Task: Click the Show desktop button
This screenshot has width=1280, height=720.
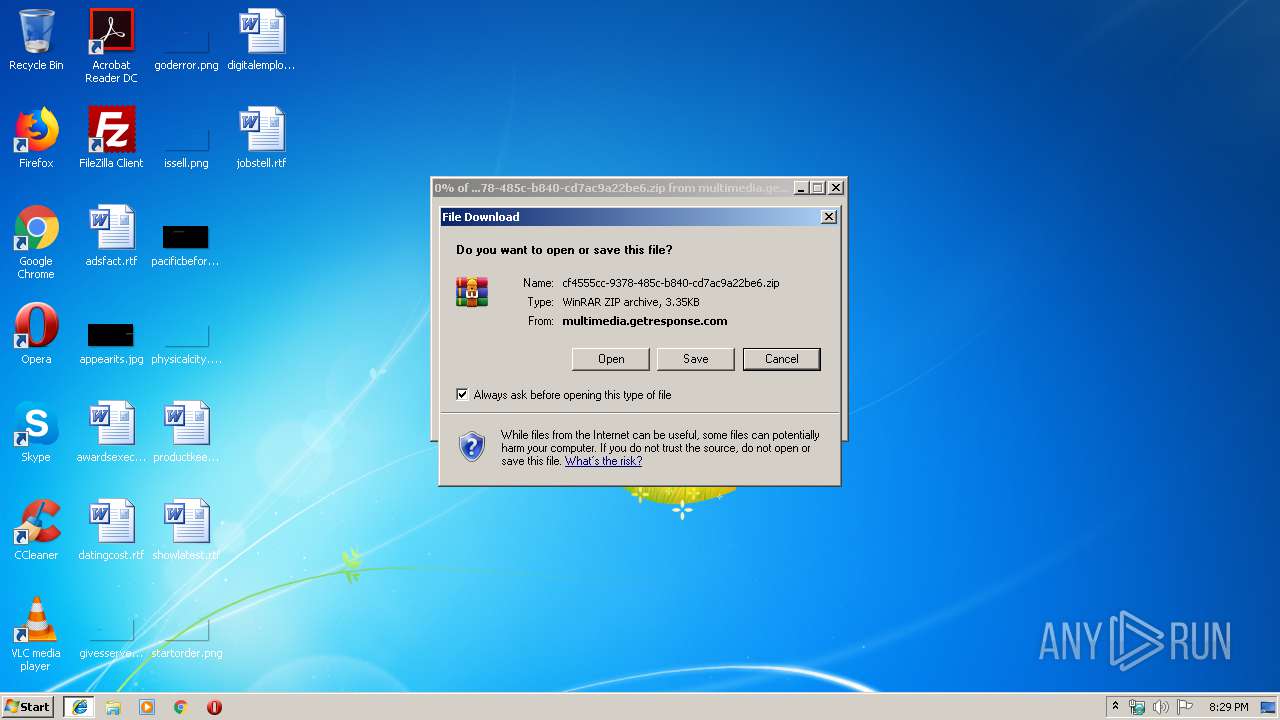Action: click(x=1269, y=707)
